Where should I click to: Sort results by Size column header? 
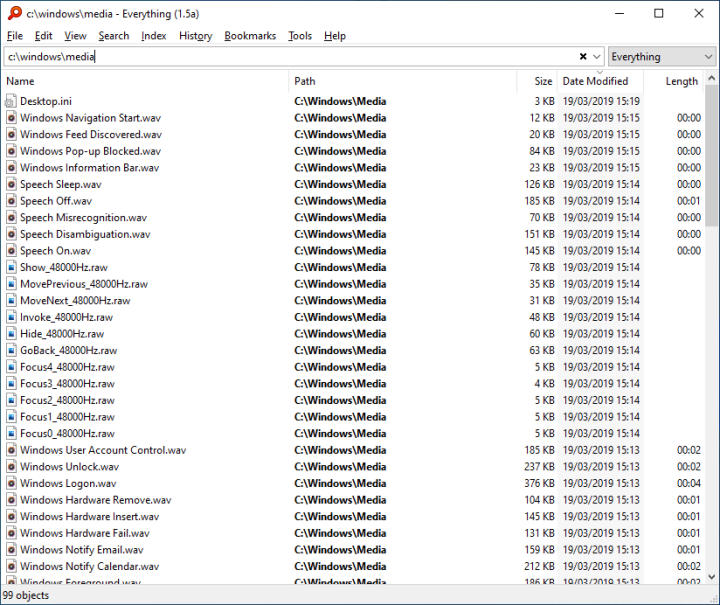coord(542,81)
